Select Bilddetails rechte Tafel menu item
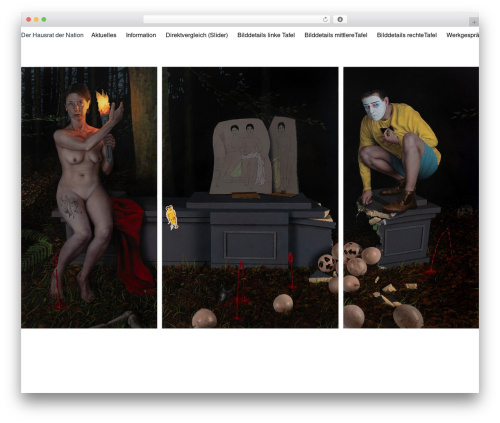The image size is (500, 423). tap(407, 35)
